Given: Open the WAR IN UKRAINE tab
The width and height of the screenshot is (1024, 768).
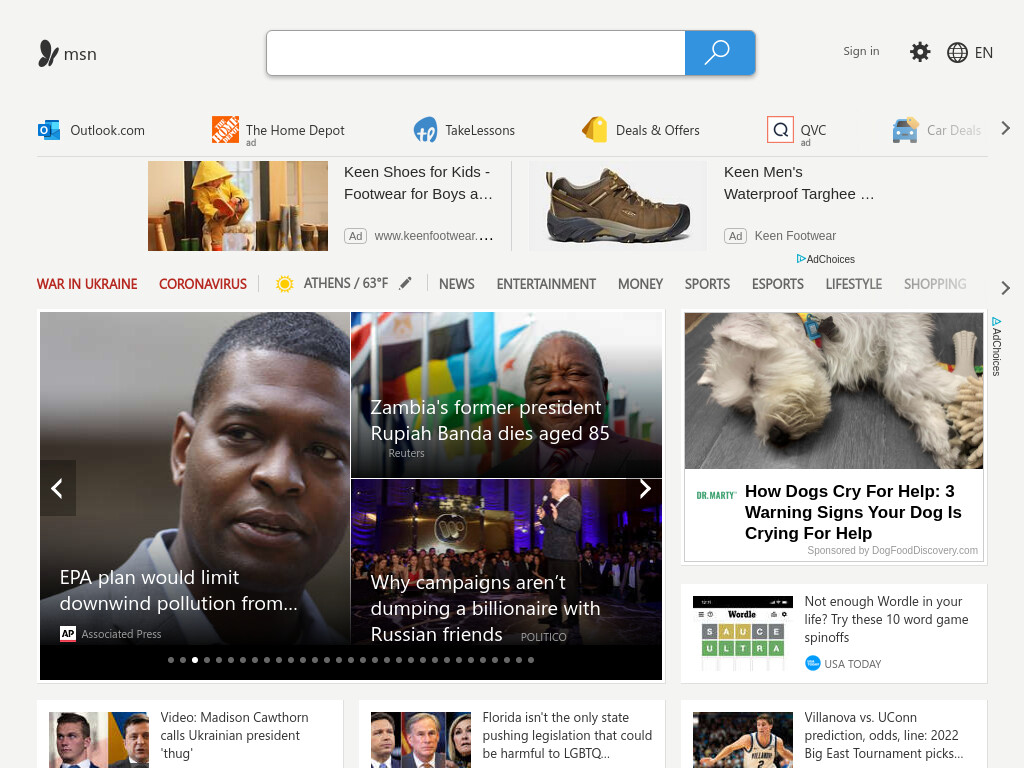Looking at the screenshot, I should pos(87,284).
